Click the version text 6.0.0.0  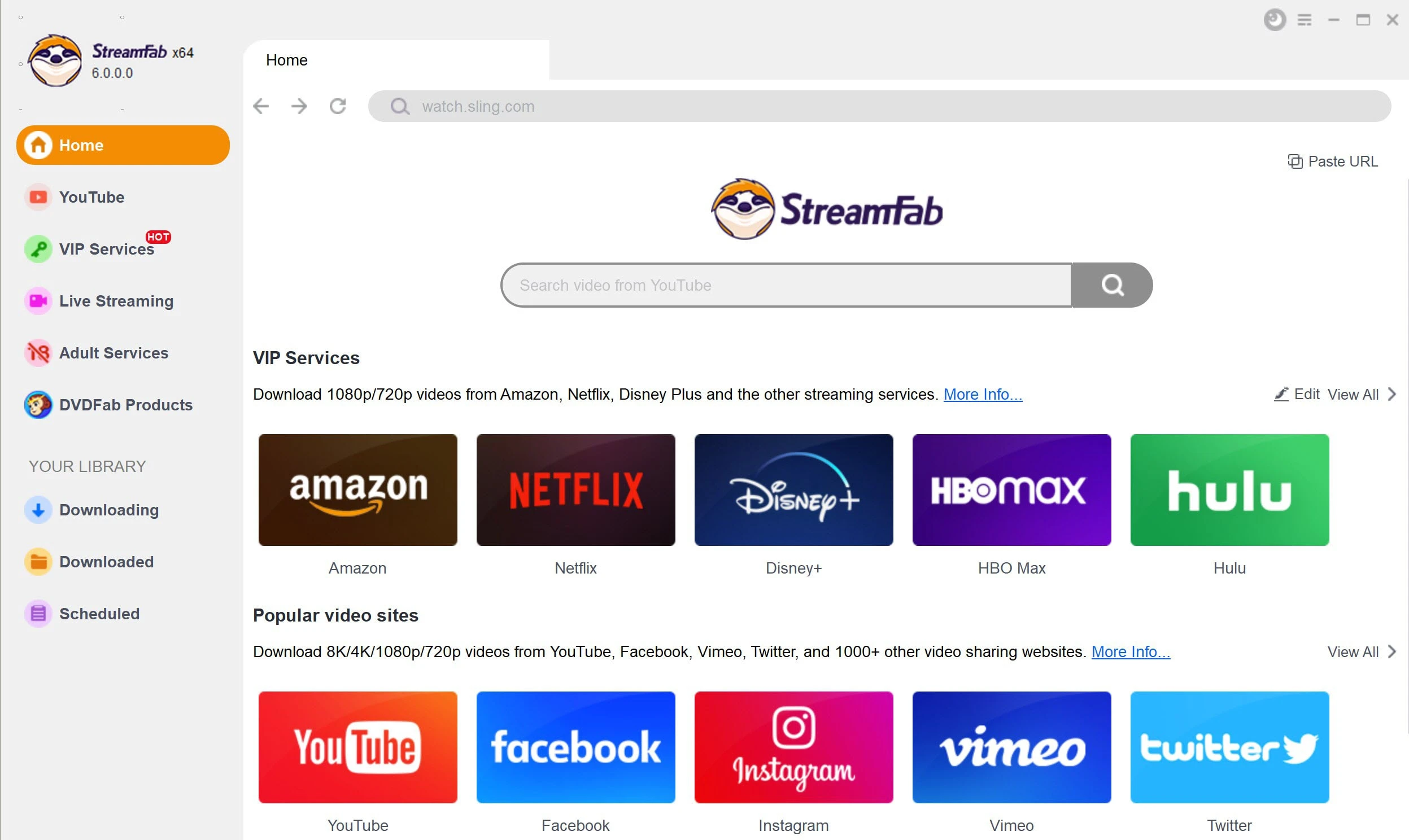pyautogui.click(x=112, y=73)
